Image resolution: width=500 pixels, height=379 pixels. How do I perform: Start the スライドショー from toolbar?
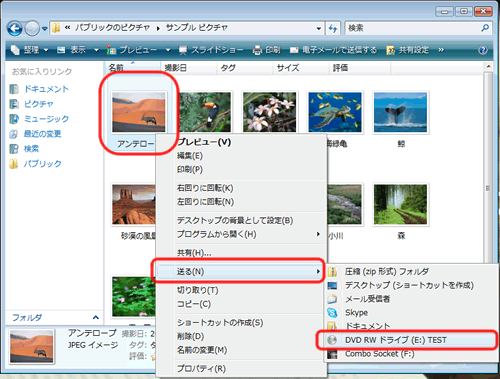(211, 50)
